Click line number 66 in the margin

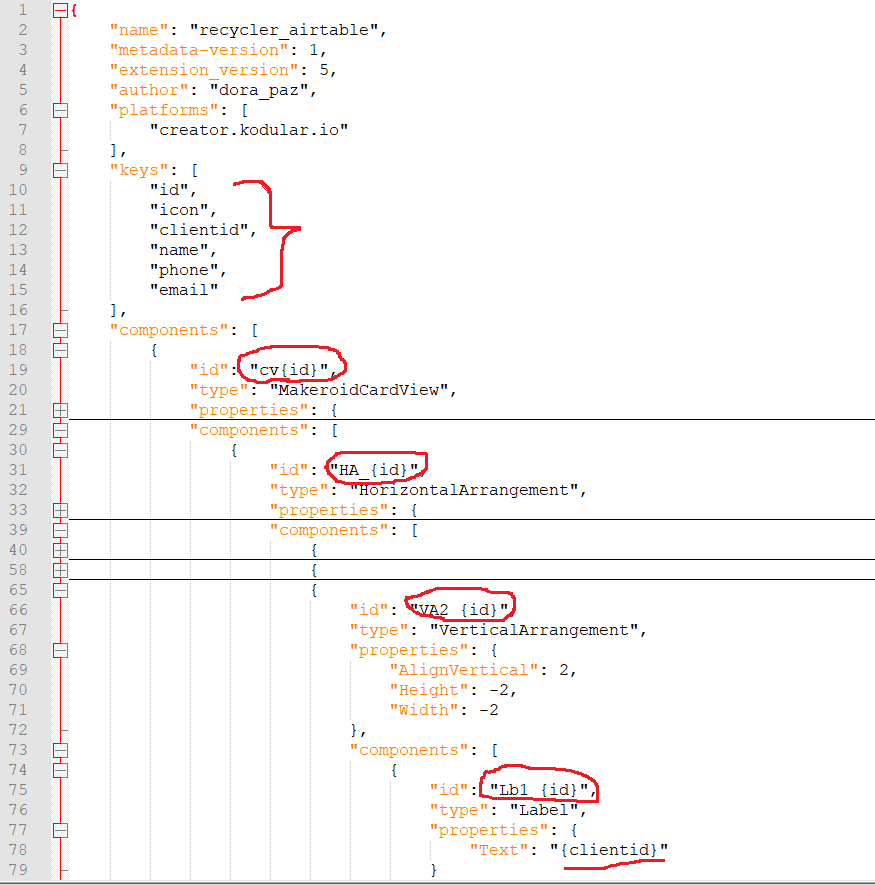[18, 610]
